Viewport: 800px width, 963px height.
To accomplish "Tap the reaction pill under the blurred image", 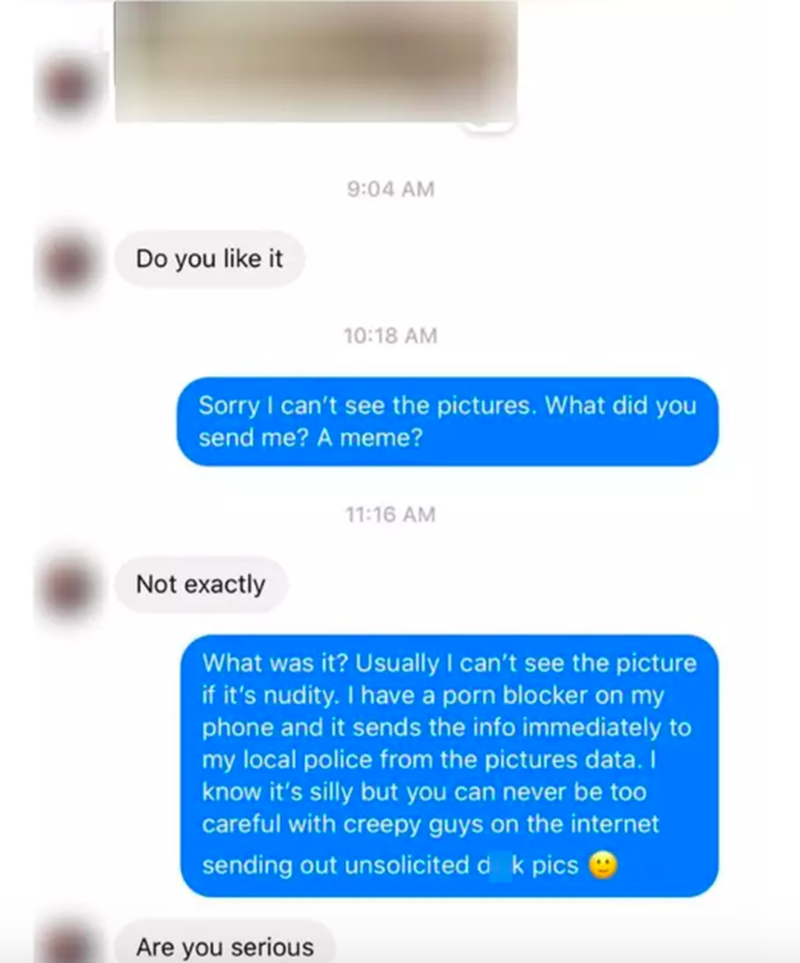I will pyautogui.click(x=487, y=124).
